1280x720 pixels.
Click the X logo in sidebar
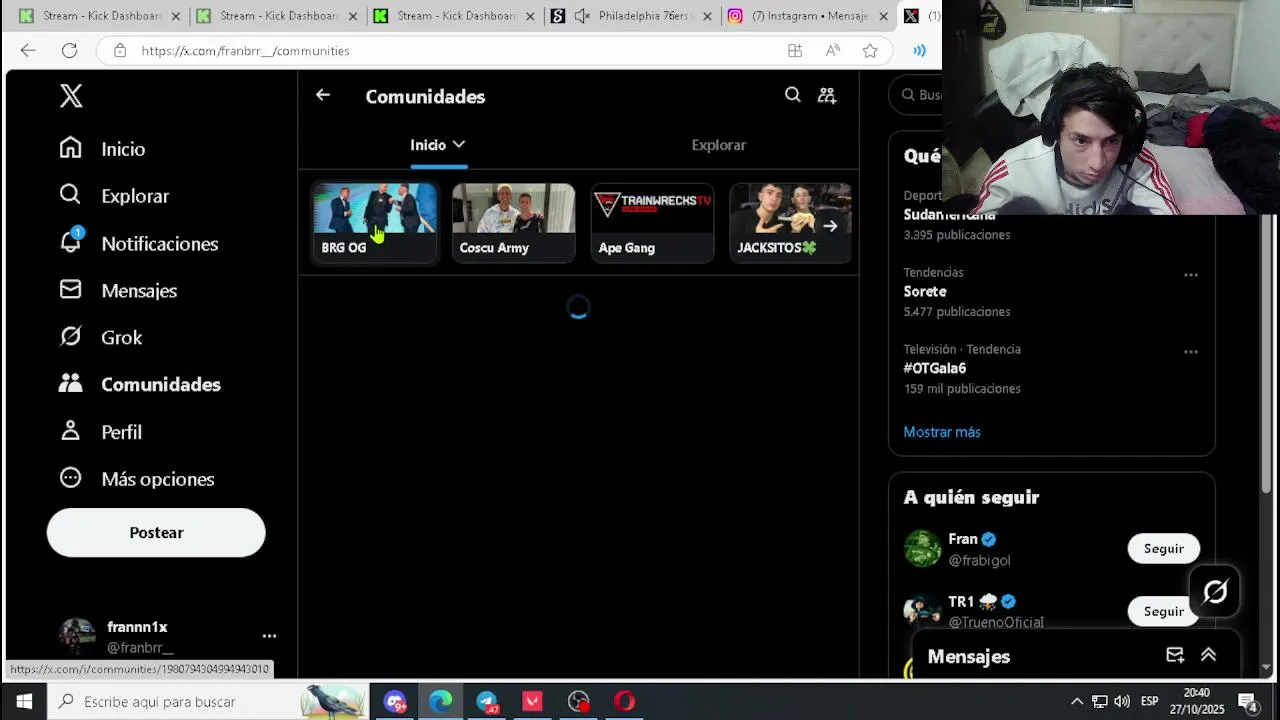click(x=70, y=96)
